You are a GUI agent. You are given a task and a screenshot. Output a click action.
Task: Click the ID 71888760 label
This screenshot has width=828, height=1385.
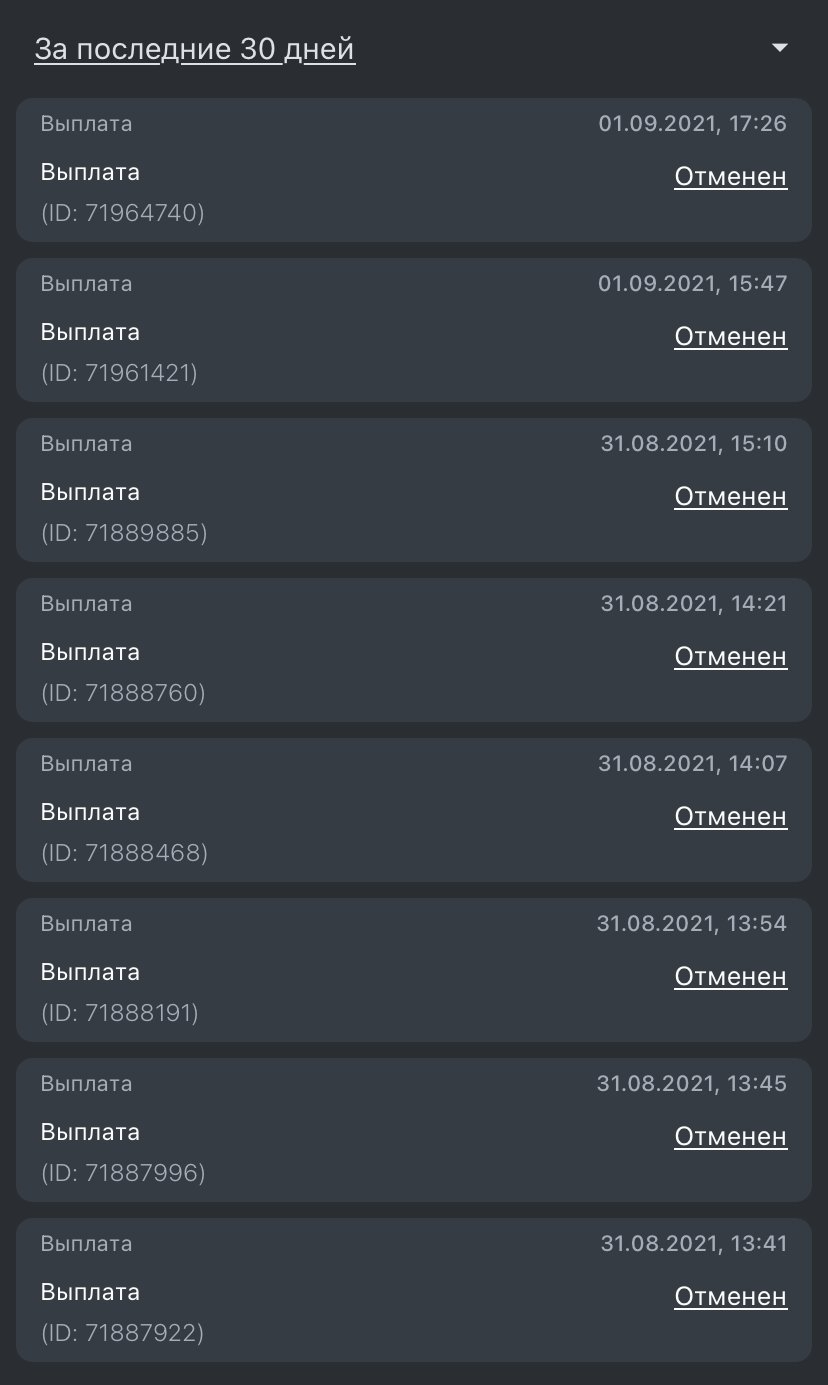(x=123, y=693)
